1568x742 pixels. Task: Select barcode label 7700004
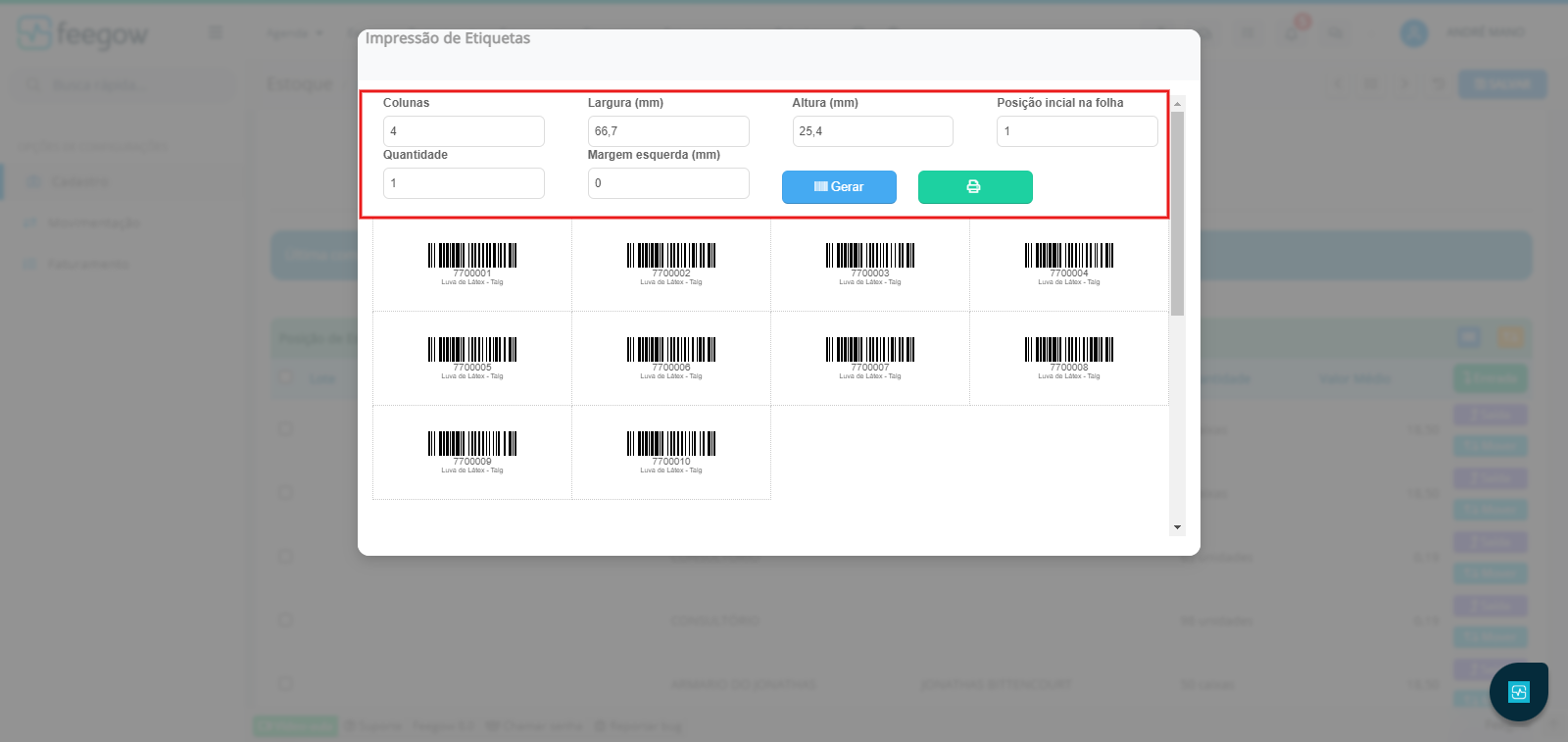tap(1069, 265)
